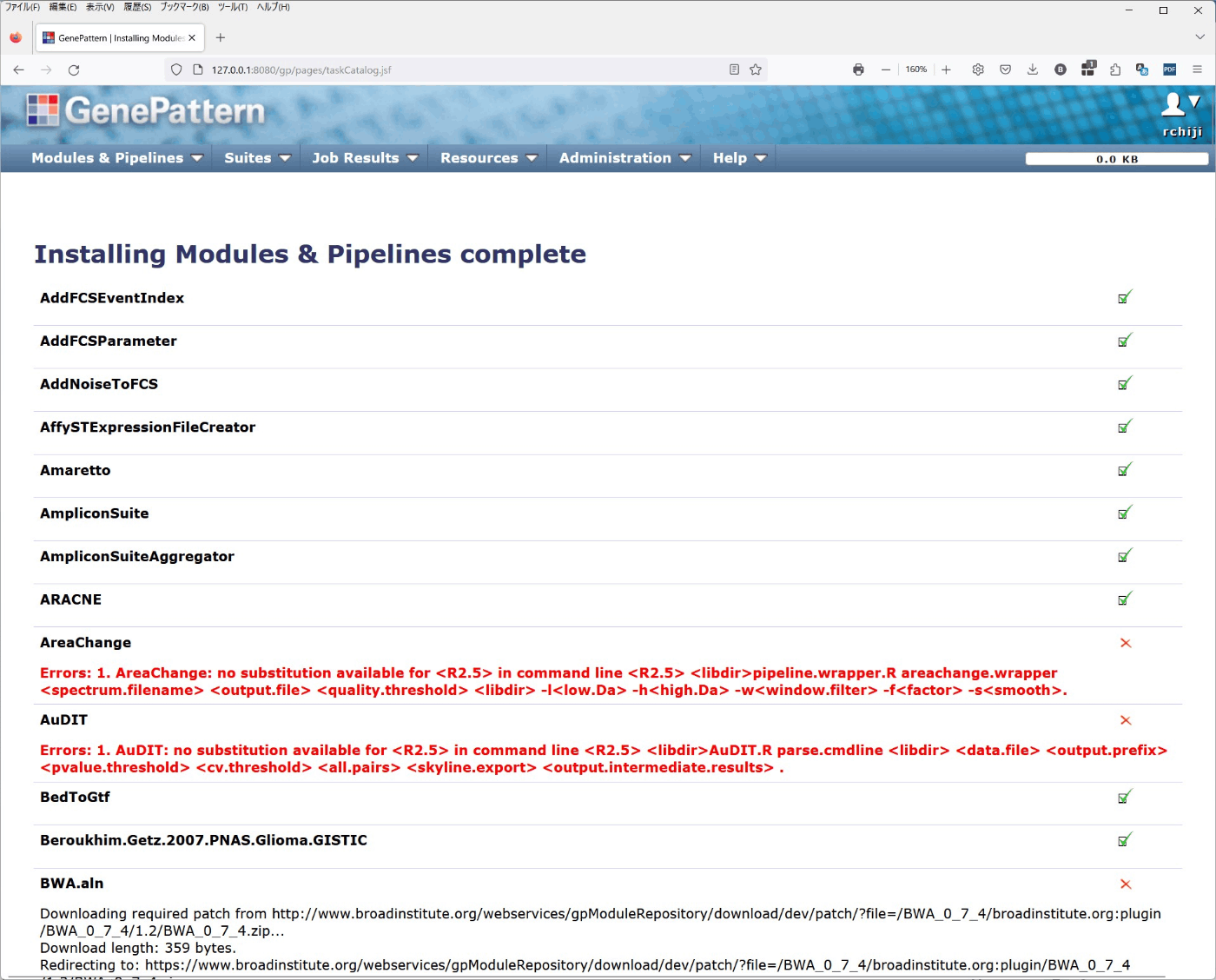
Task: Open the downloads panel icon
Action: tap(1033, 70)
